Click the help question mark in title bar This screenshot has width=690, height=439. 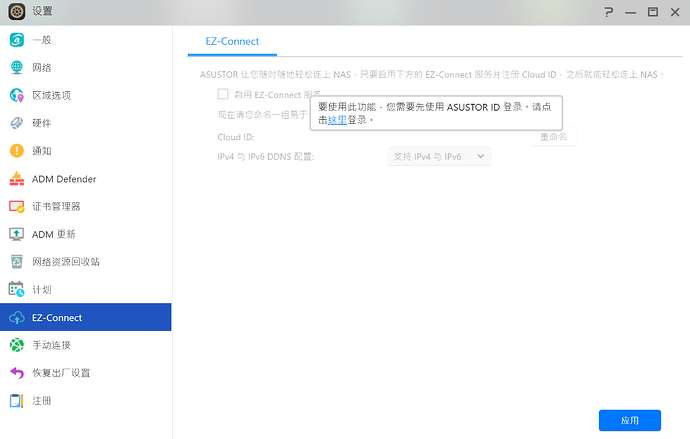tap(608, 11)
